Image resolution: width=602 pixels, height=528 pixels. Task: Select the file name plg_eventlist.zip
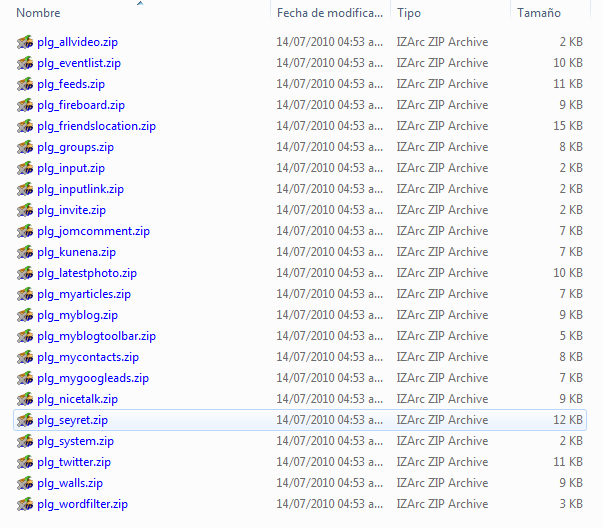[x=79, y=63]
